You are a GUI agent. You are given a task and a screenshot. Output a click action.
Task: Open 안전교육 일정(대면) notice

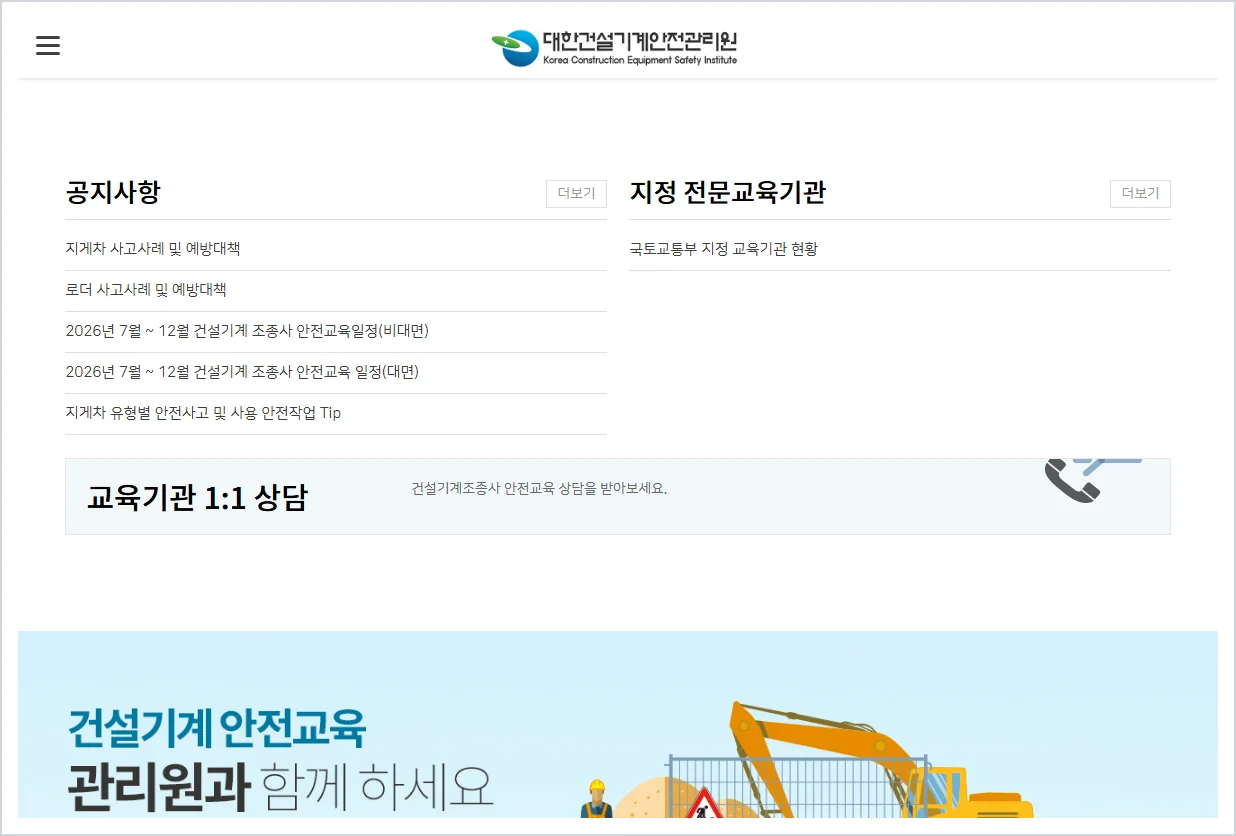pyautogui.click(x=242, y=372)
